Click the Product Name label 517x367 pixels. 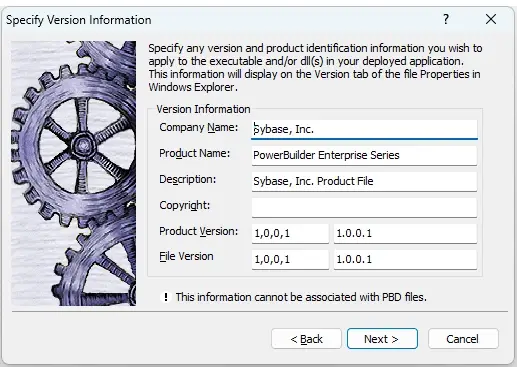(195, 153)
